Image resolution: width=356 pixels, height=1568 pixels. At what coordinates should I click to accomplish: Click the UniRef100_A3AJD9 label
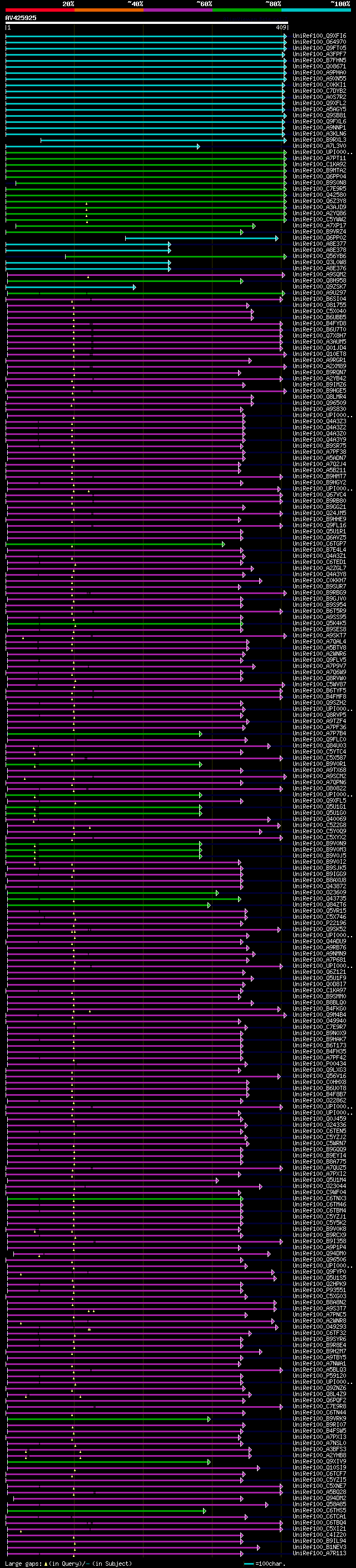[x=319, y=207]
